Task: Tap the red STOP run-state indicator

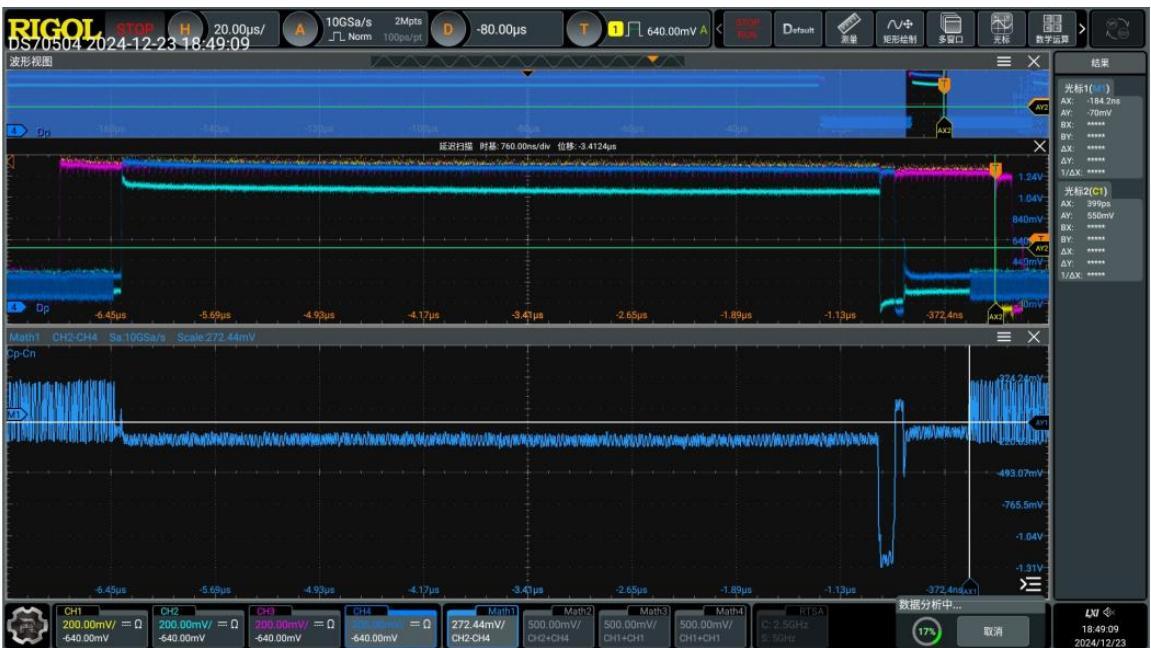Action: click(135, 29)
